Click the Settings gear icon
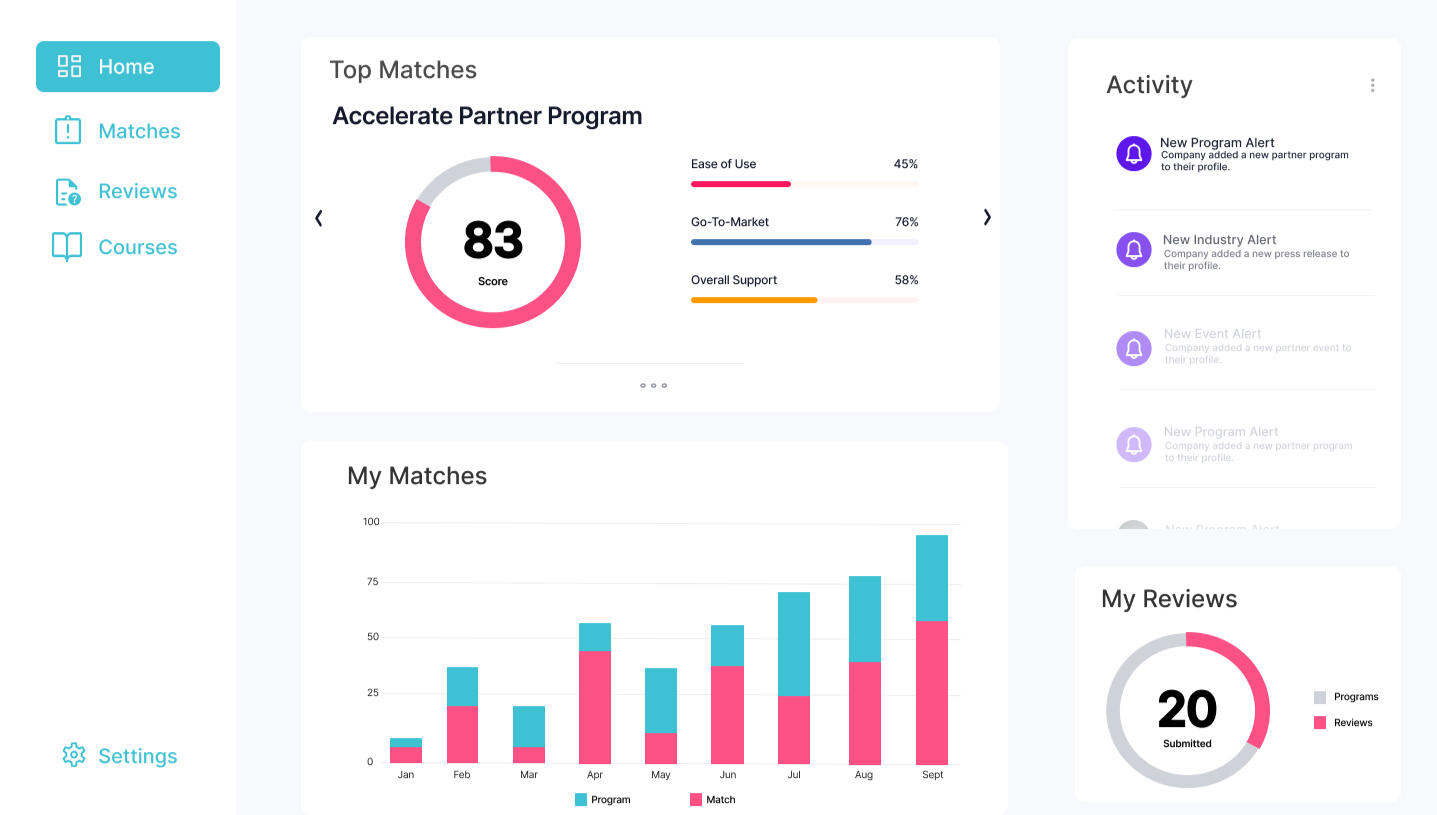Image resolution: width=1437 pixels, height=815 pixels. [73, 755]
